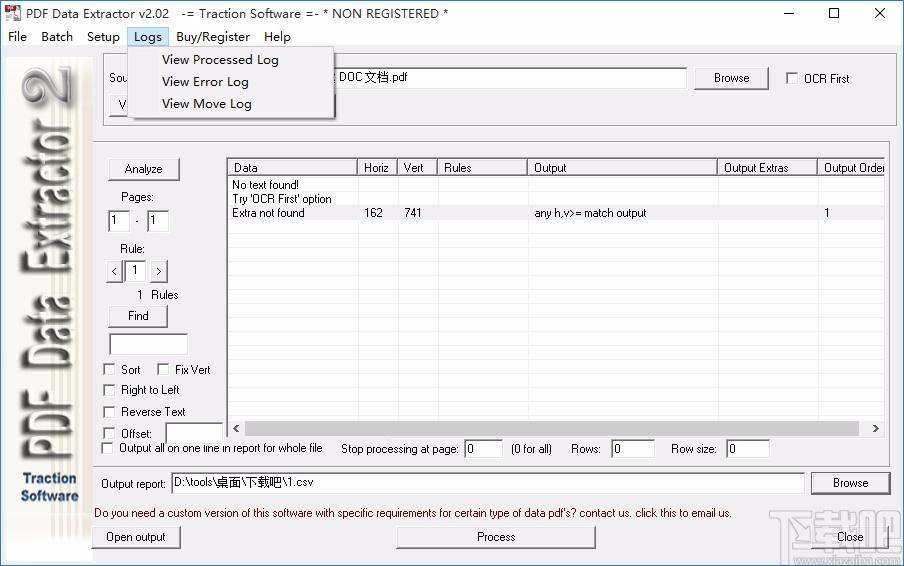904x566 pixels.
Task: Click the table's scroll right arrow
Action: pyautogui.click(x=876, y=428)
